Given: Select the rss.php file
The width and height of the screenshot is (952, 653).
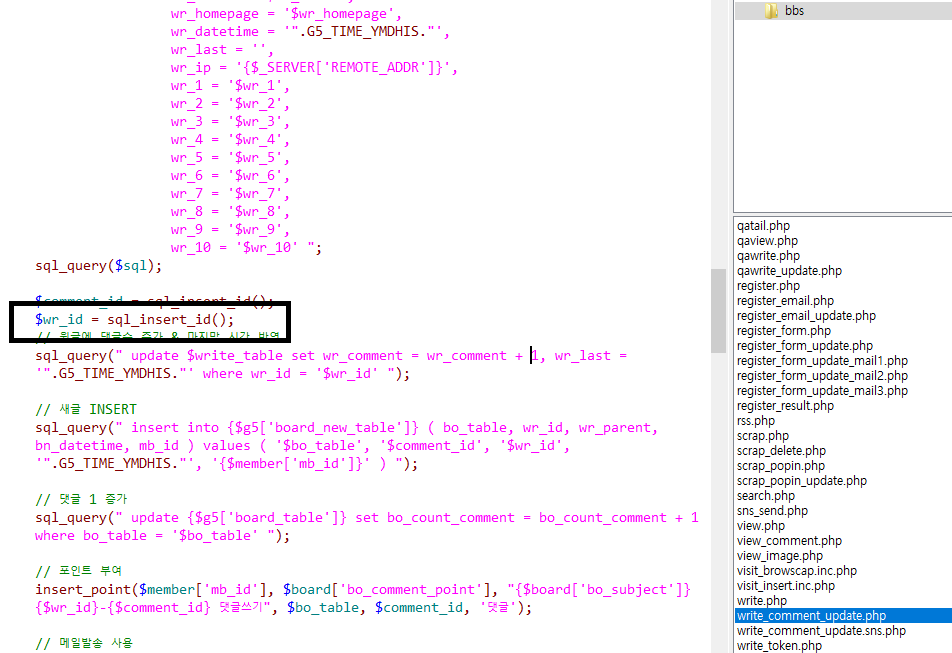Looking at the screenshot, I should 756,421.
